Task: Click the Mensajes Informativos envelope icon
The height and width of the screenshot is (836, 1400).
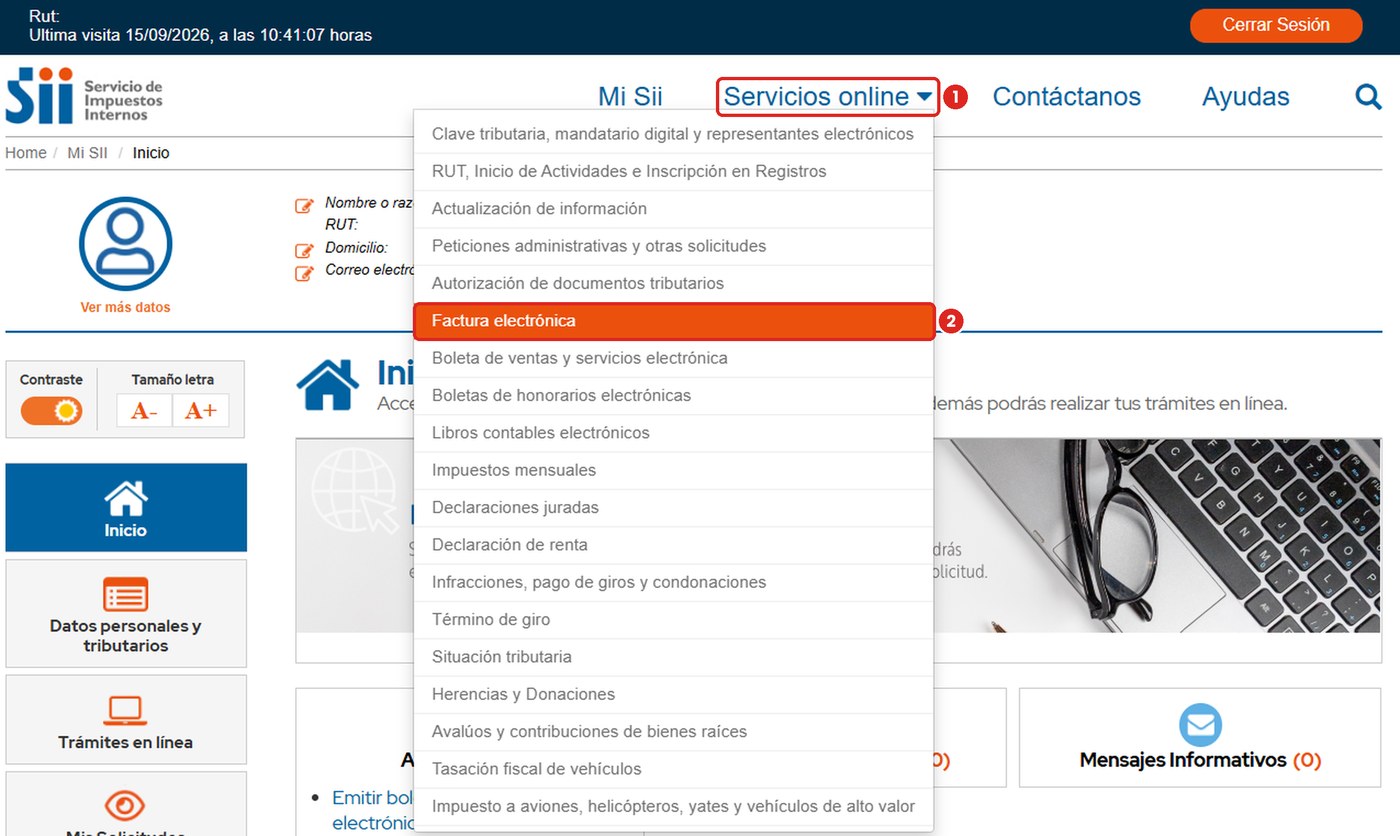Action: [1201, 725]
